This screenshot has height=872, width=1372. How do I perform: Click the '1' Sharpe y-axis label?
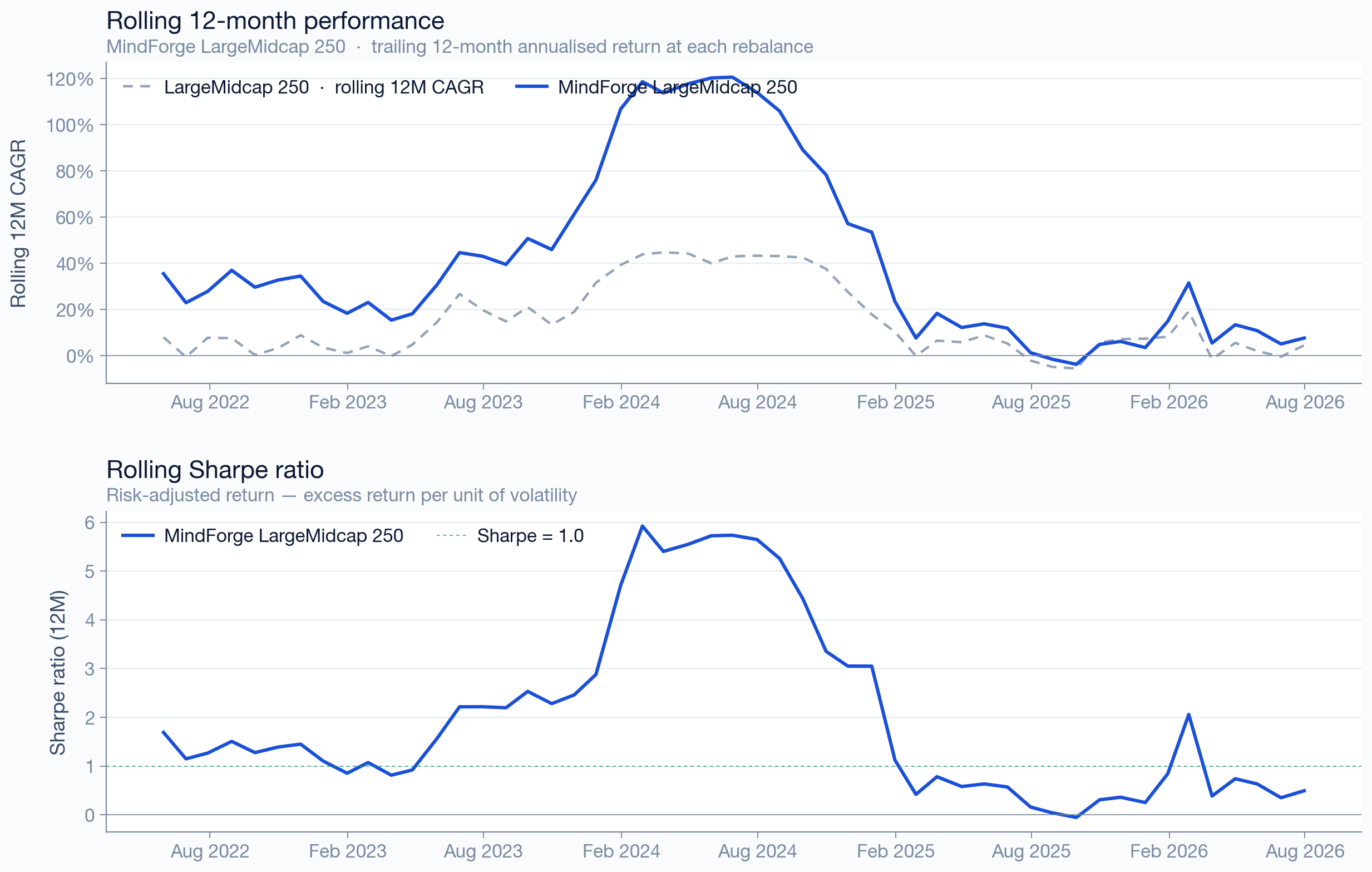tap(90, 767)
